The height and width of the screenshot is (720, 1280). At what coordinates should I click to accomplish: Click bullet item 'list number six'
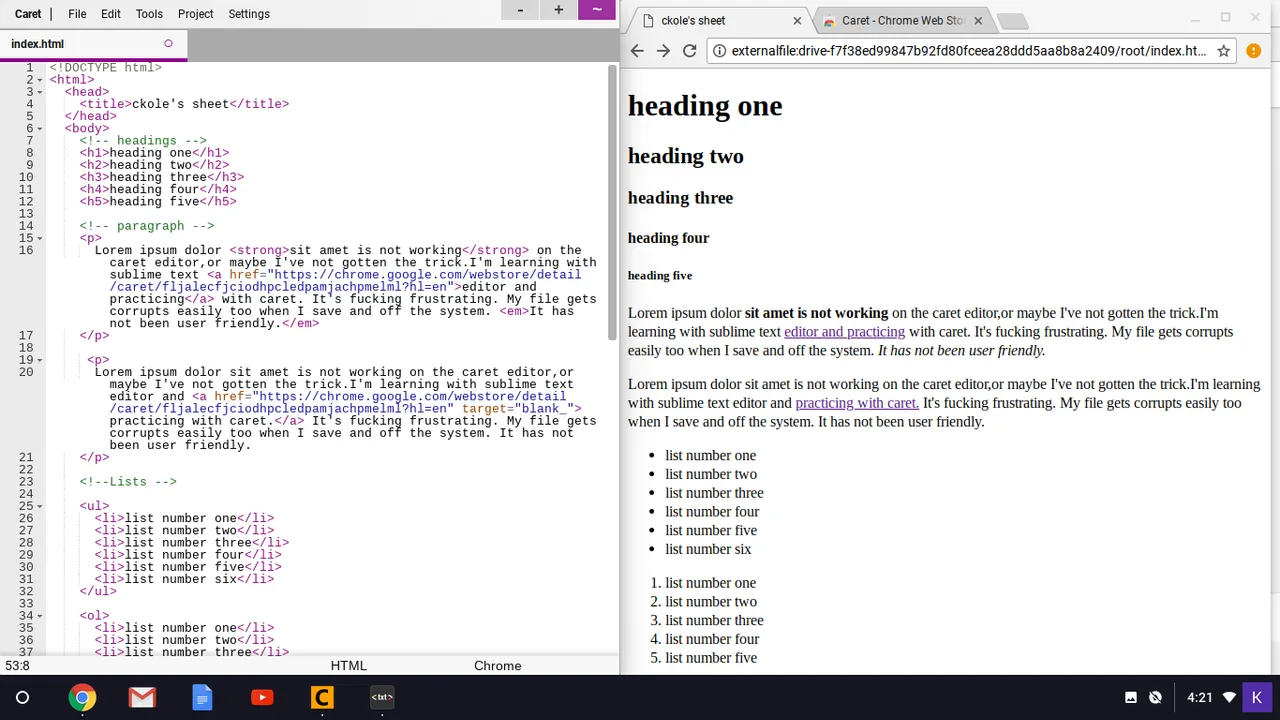(x=708, y=549)
